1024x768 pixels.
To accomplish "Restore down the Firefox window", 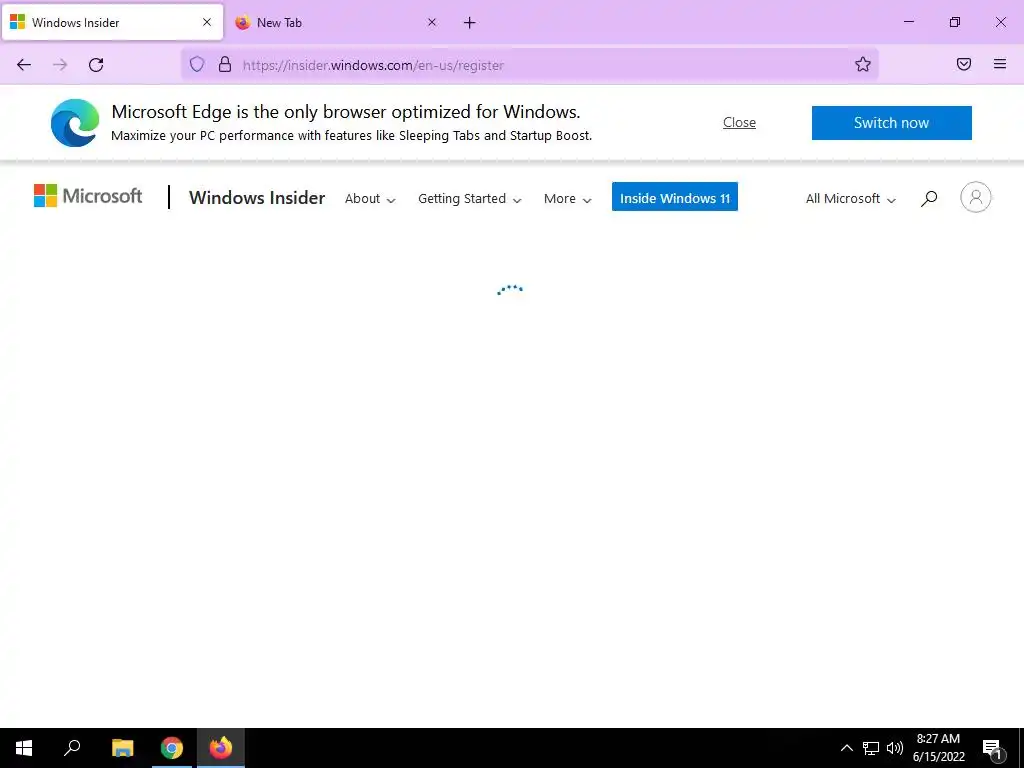I will 955,22.
